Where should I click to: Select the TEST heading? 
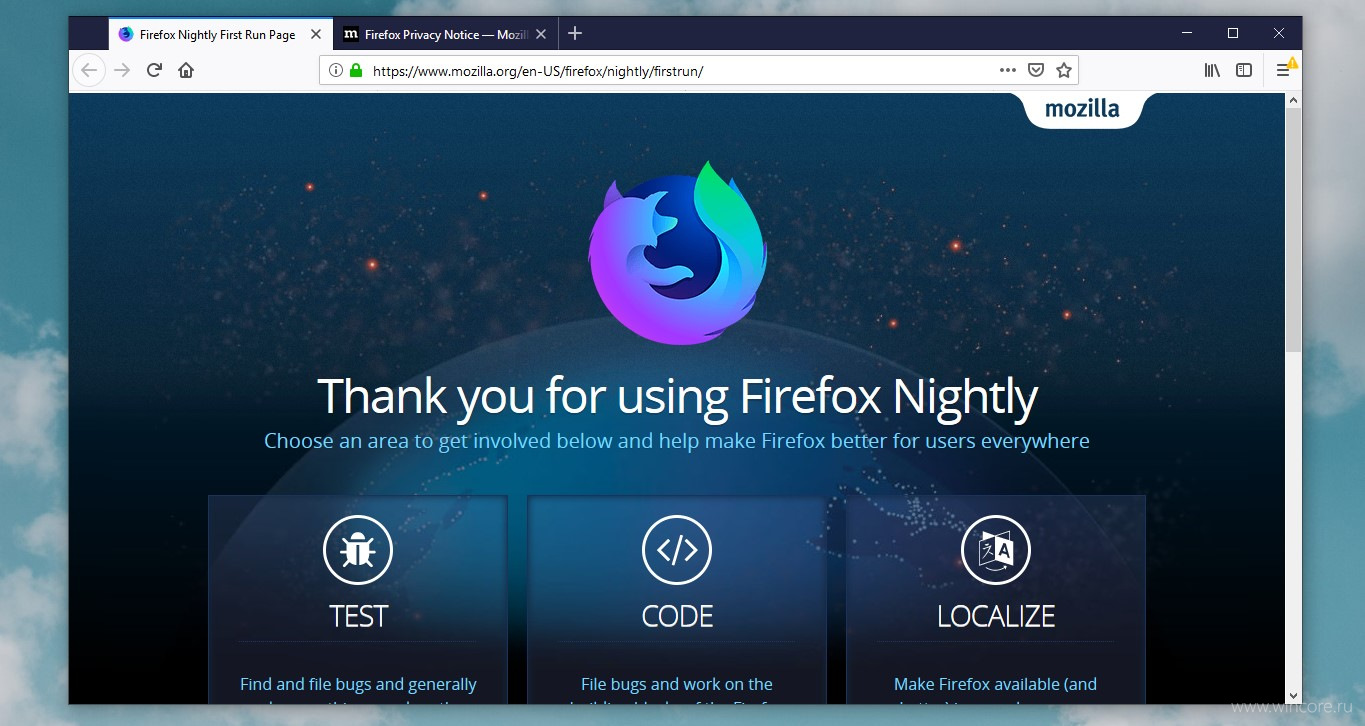[x=358, y=616]
